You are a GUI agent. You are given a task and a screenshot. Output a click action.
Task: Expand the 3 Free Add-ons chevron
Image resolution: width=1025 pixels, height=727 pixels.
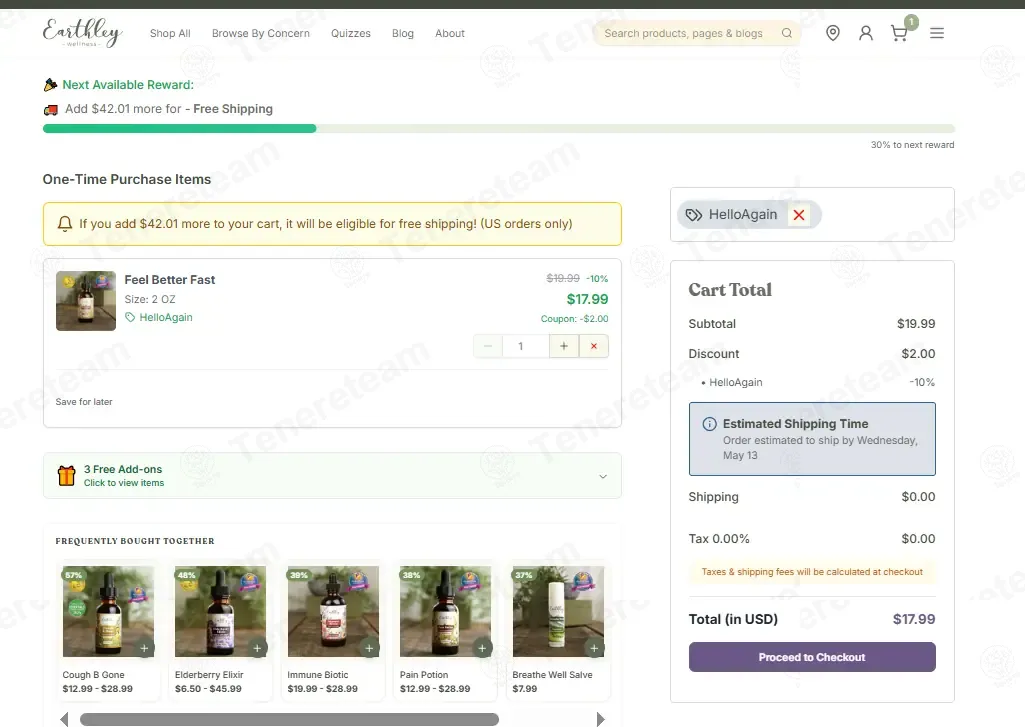click(x=603, y=477)
